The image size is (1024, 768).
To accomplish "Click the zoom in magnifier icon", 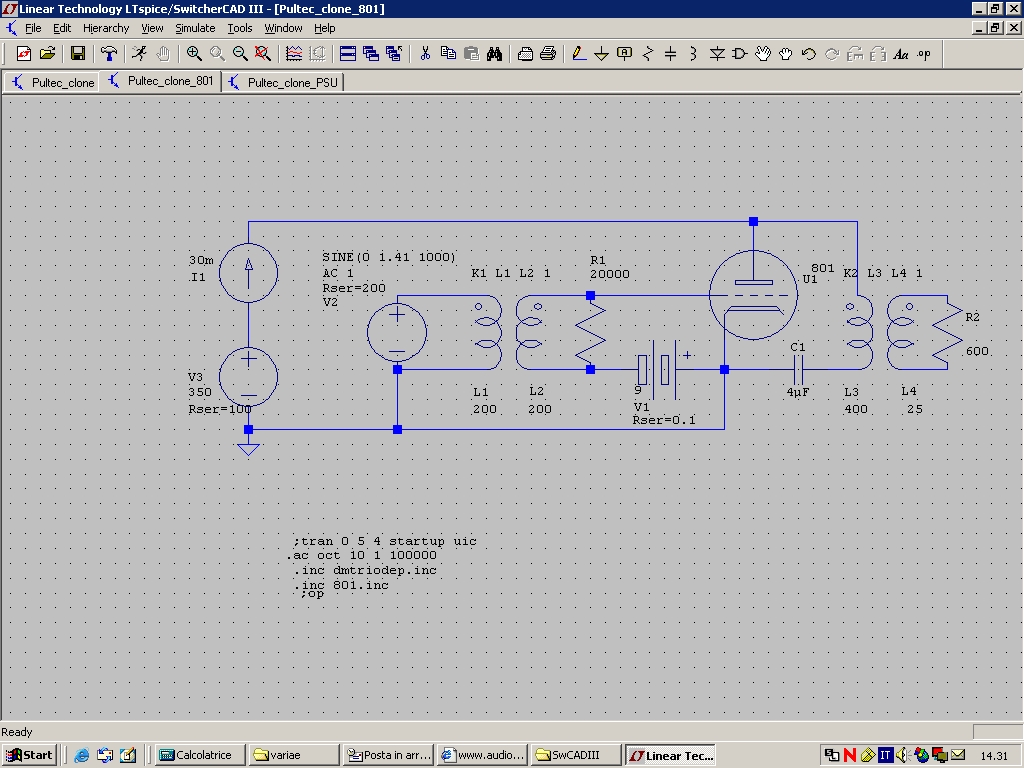I will point(194,54).
